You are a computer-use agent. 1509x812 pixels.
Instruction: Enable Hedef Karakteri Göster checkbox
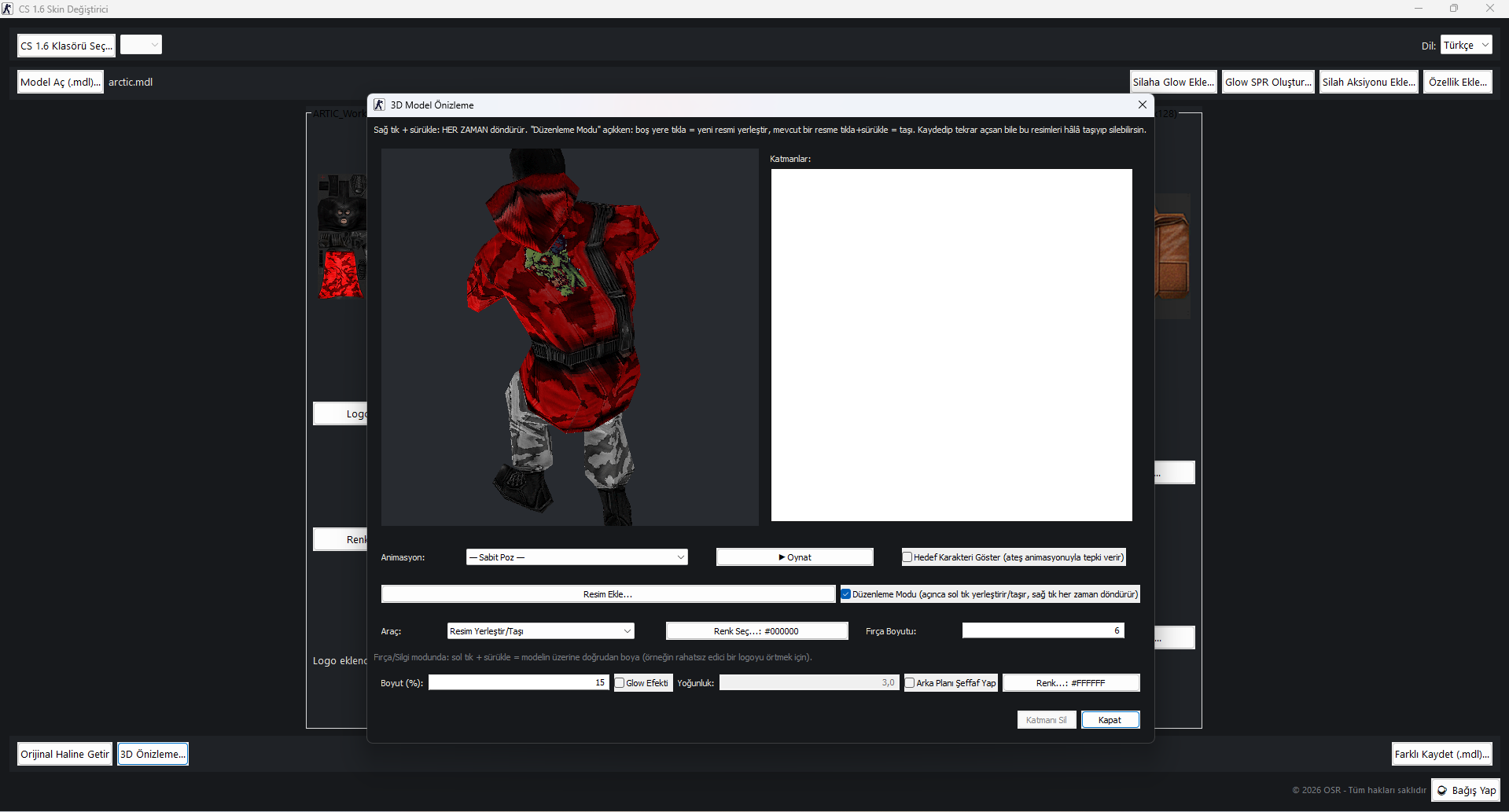click(x=907, y=557)
